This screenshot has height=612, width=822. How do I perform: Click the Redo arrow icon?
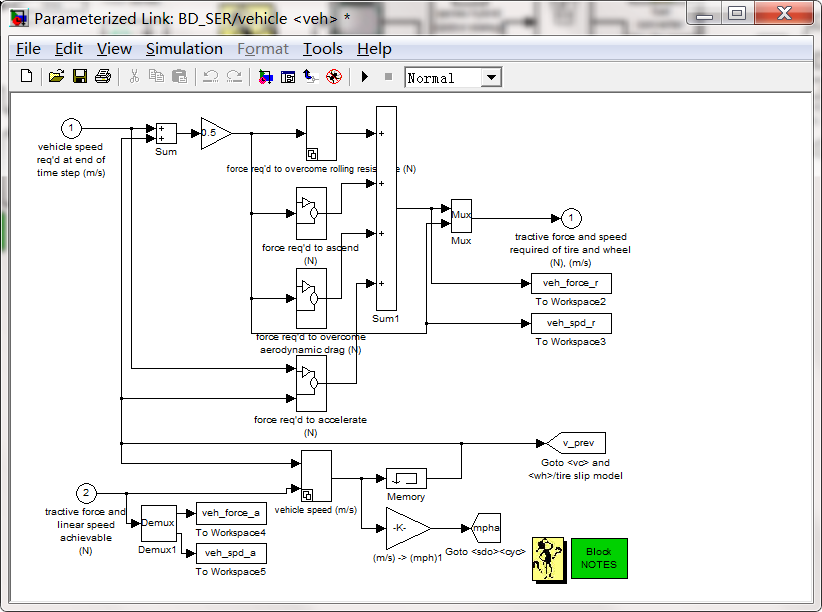[234, 77]
